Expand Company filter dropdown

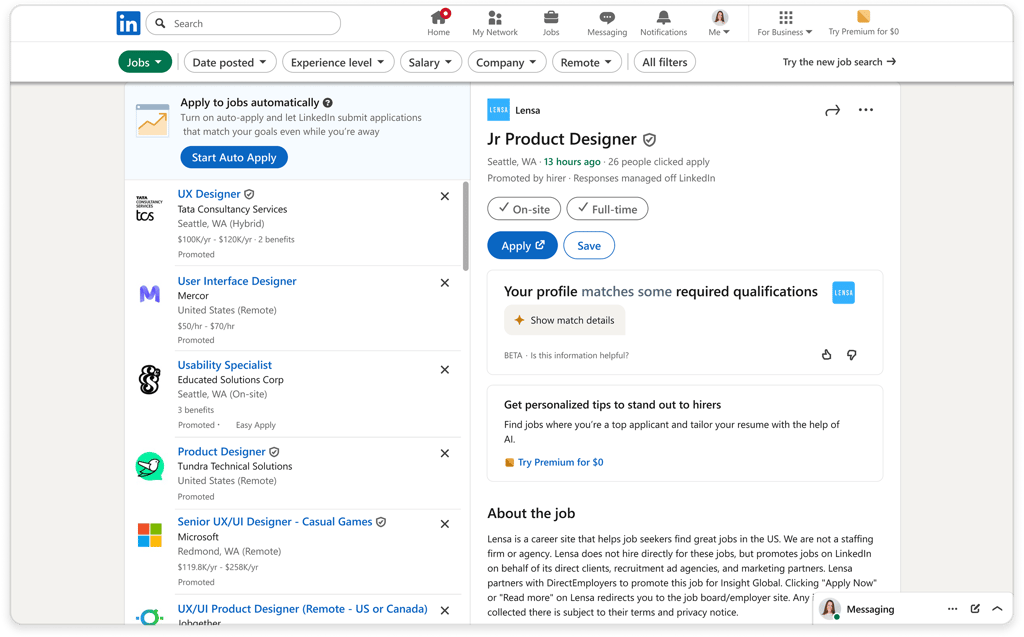pos(507,62)
